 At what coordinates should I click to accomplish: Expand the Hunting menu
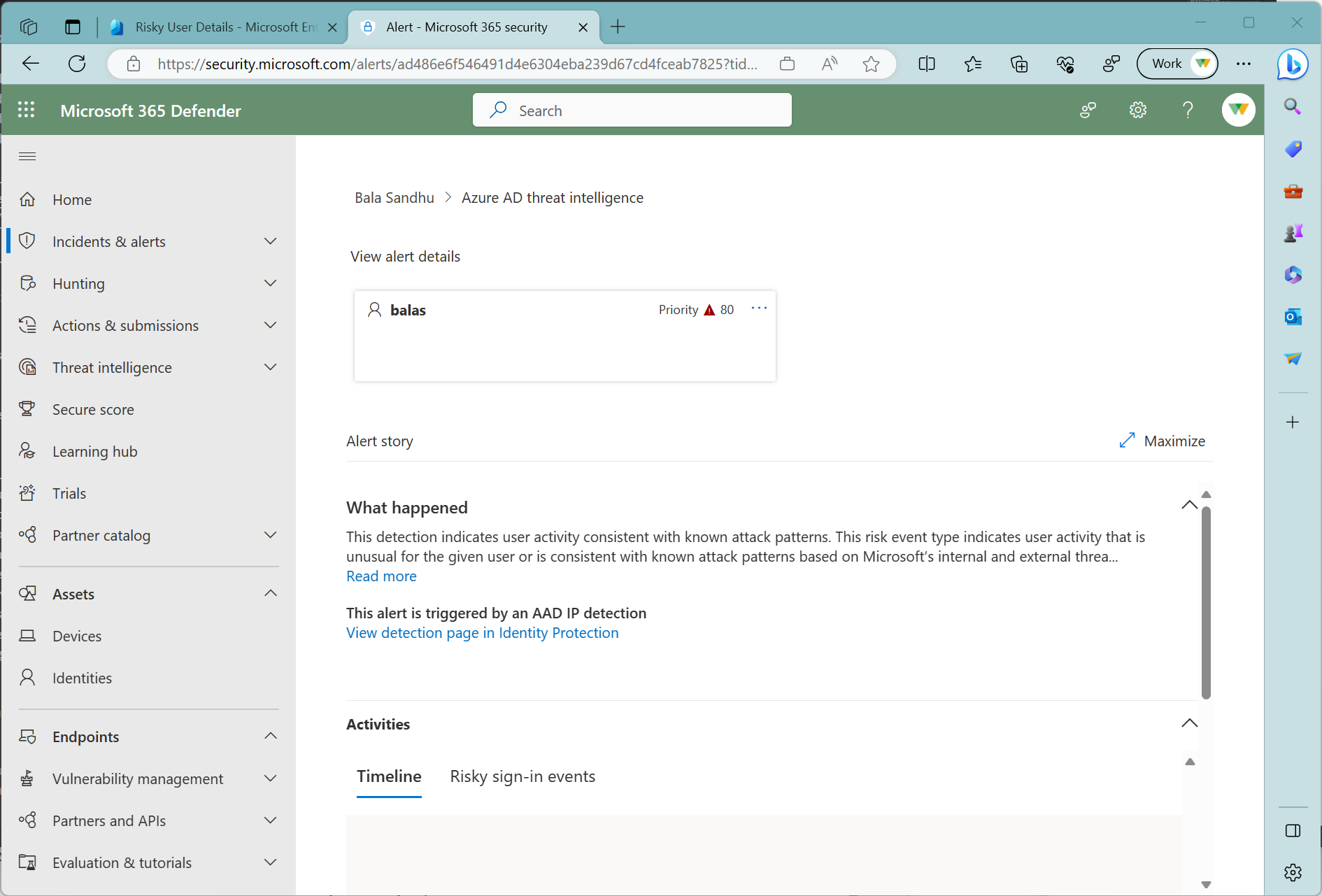coord(271,283)
